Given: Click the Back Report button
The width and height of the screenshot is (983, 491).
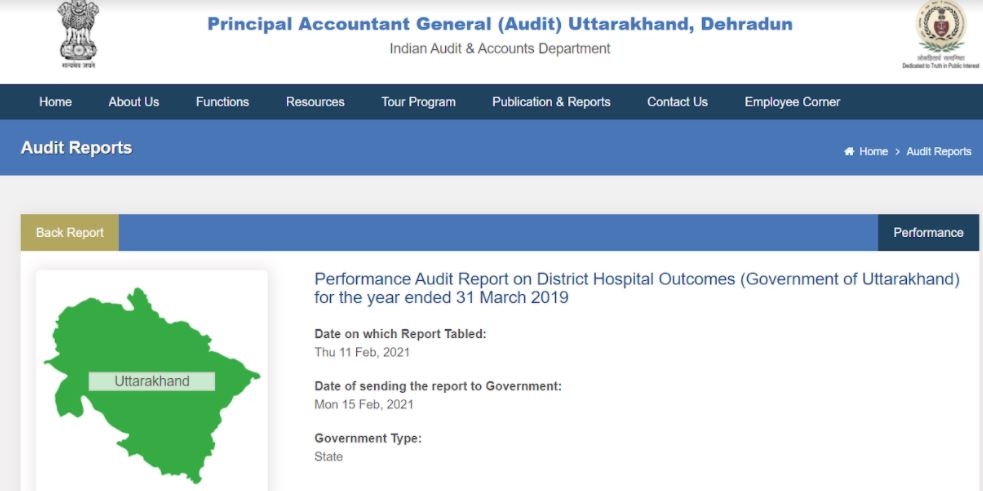Looking at the screenshot, I should pyautogui.click(x=70, y=233).
